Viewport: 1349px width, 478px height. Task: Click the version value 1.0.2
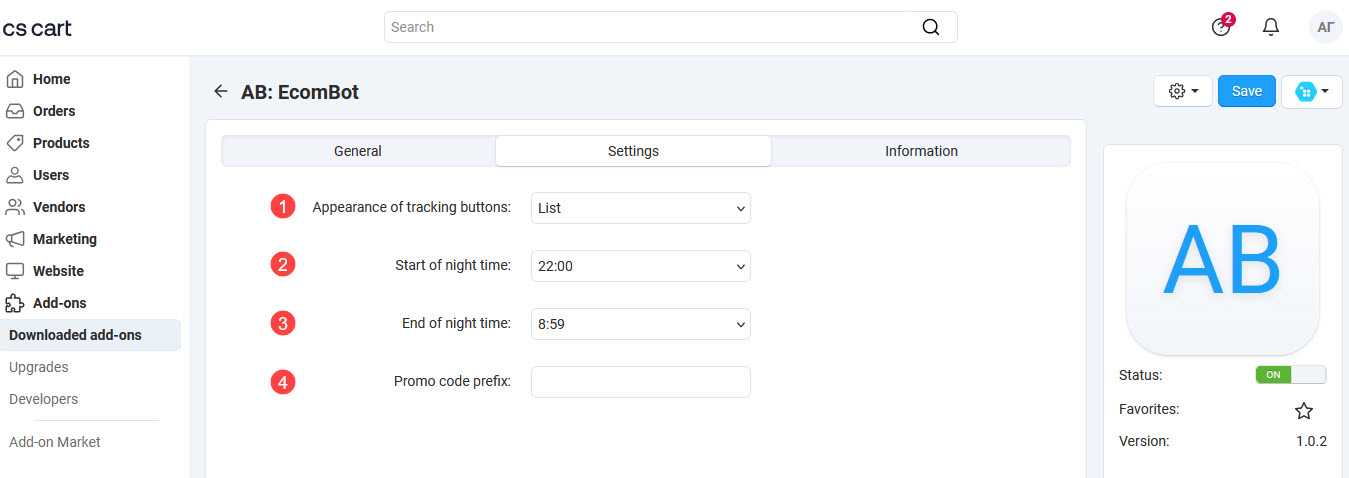click(1311, 441)
